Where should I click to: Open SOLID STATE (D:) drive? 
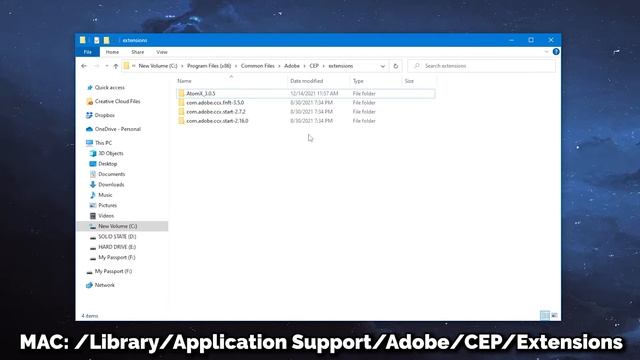[117, 236]
